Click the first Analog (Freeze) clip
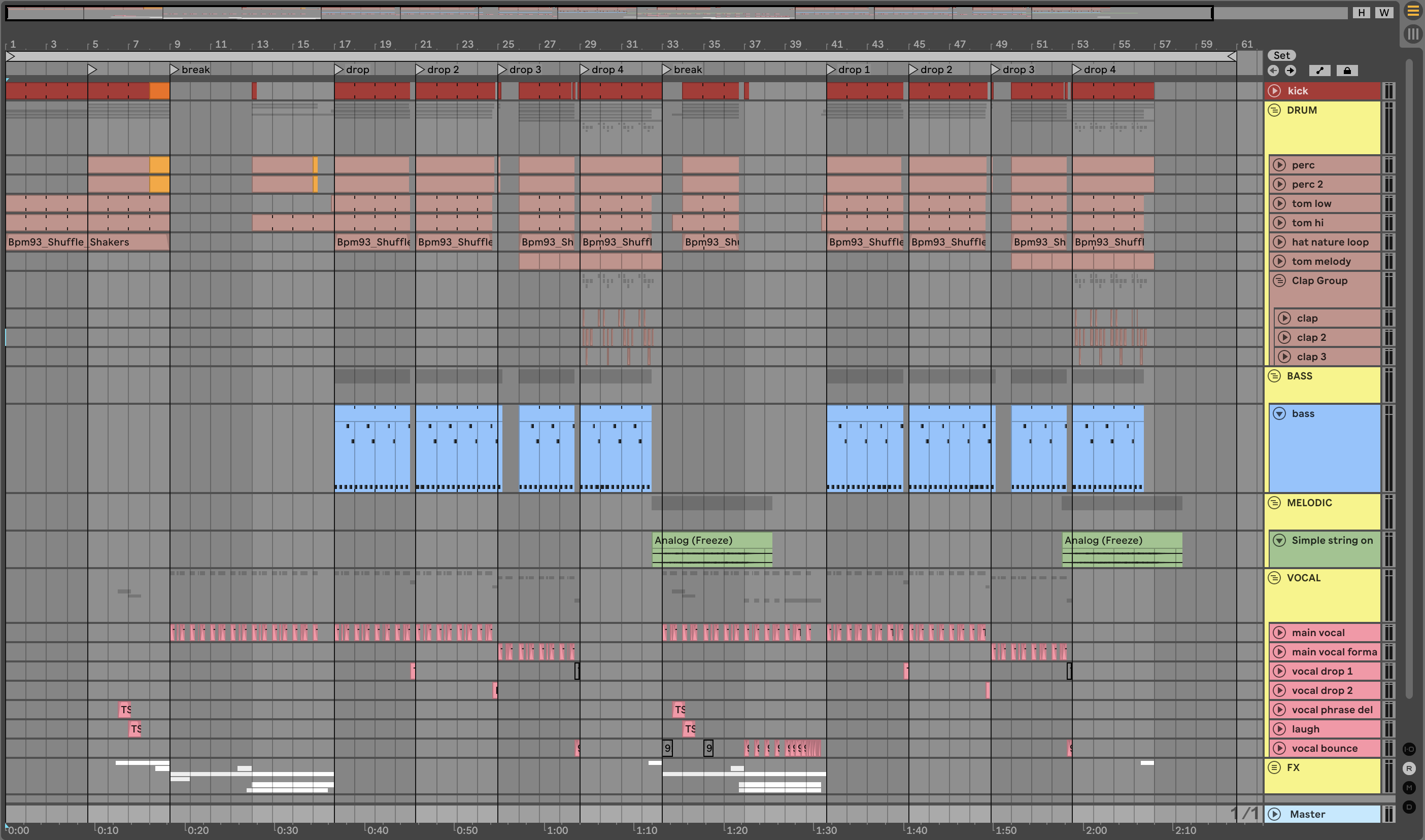The image size is (1425, 840). point(711,541)
